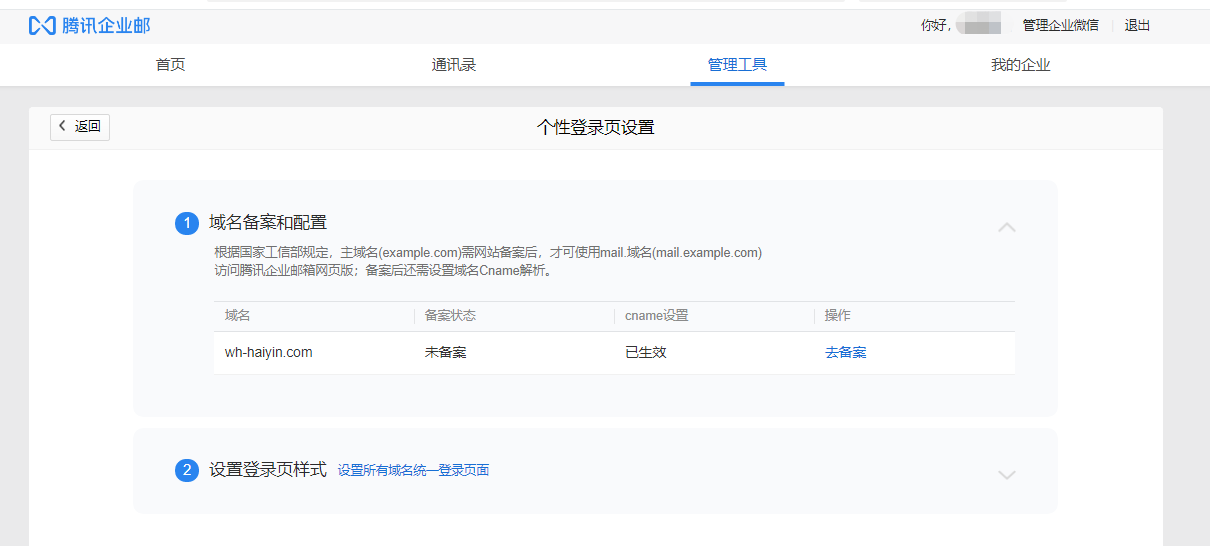This screenshot has height=546, width=1210.
Task: Click the step 2 numbered circle icon
Action: (x=187, y=470)
